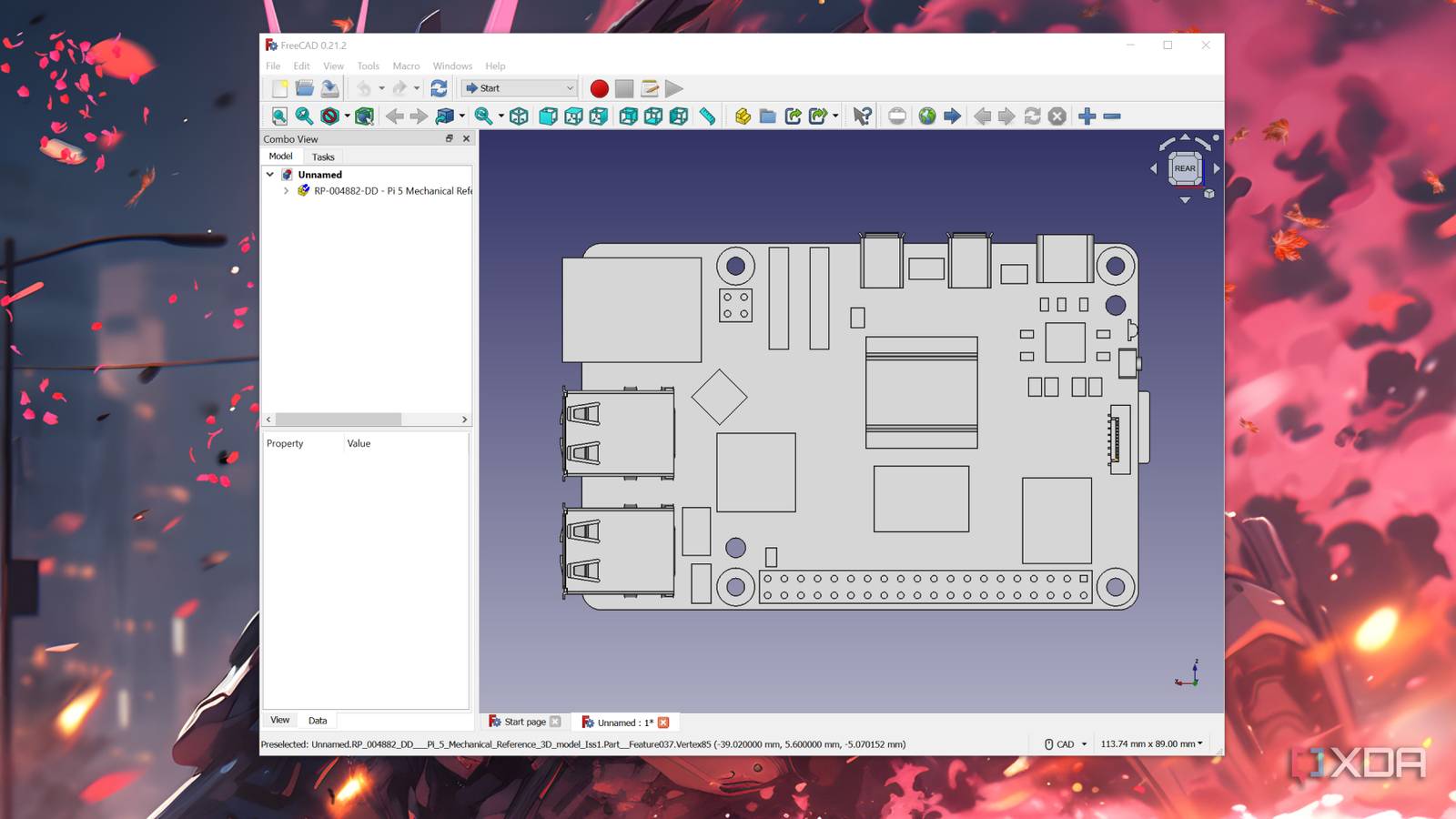Screen dimensions: 1456x819
Task: Click the yellow Create part icon
Action: (x=743, y=116)
